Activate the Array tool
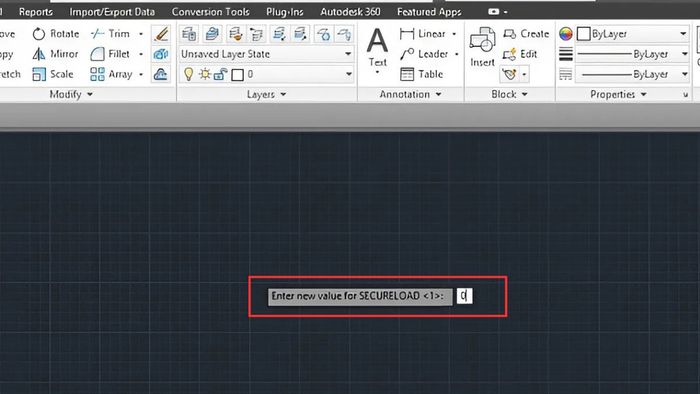 click(x=112, y=74)
